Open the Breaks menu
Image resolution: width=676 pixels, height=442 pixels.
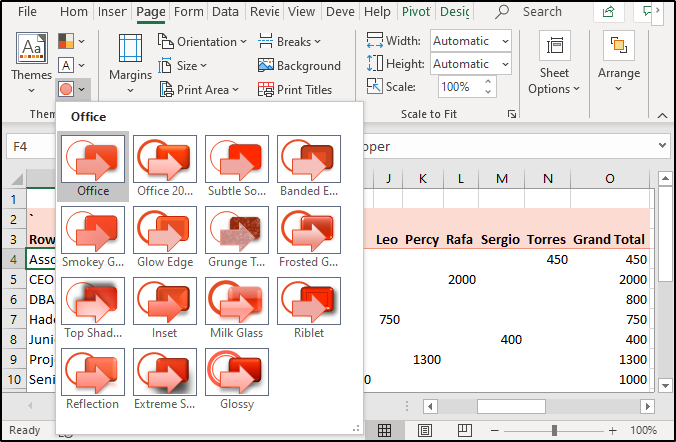pyautogui.click(x=289, y=42)
